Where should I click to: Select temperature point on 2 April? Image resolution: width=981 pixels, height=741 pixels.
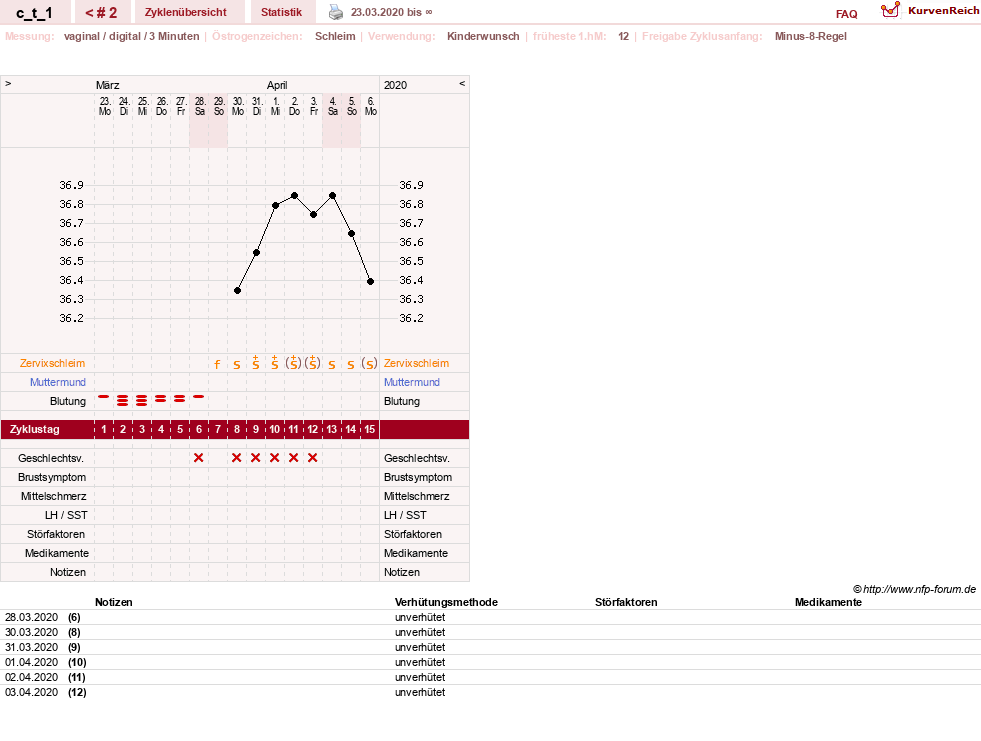click(x=295, y=196)
